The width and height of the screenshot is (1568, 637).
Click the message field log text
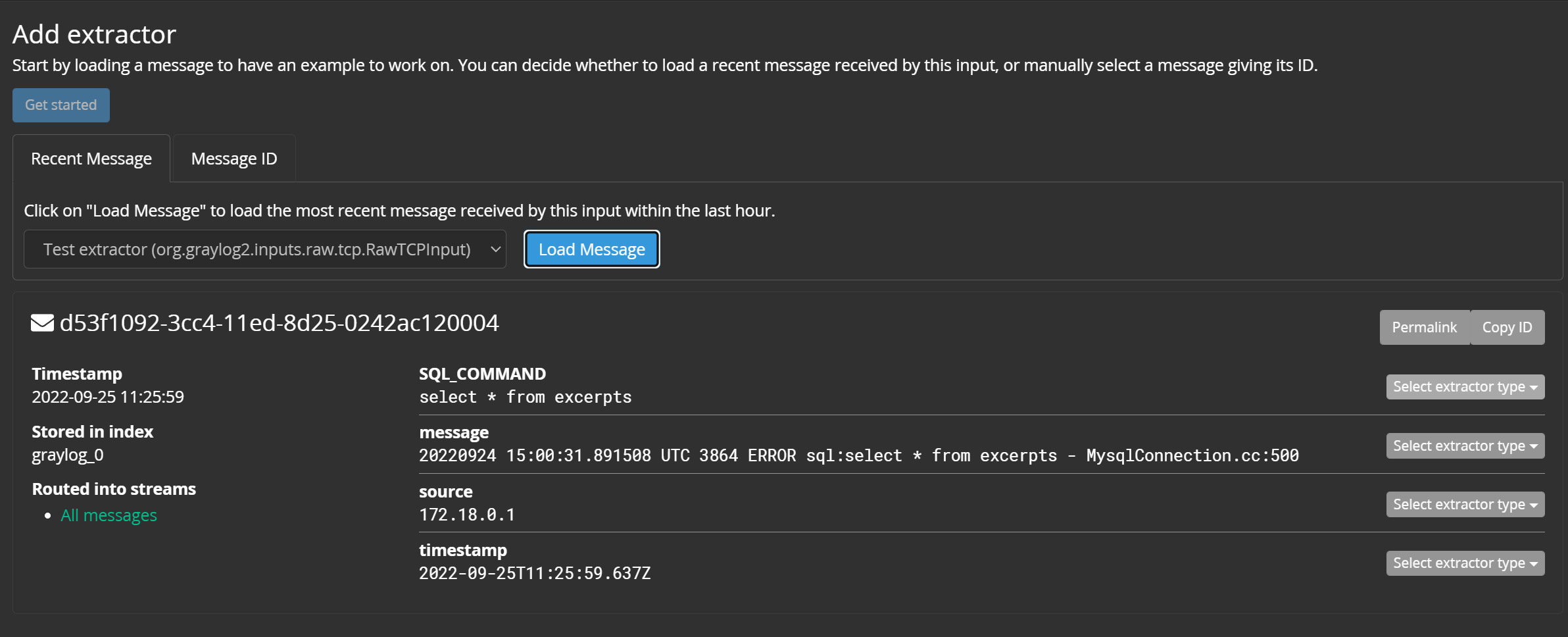coord(859,456)
